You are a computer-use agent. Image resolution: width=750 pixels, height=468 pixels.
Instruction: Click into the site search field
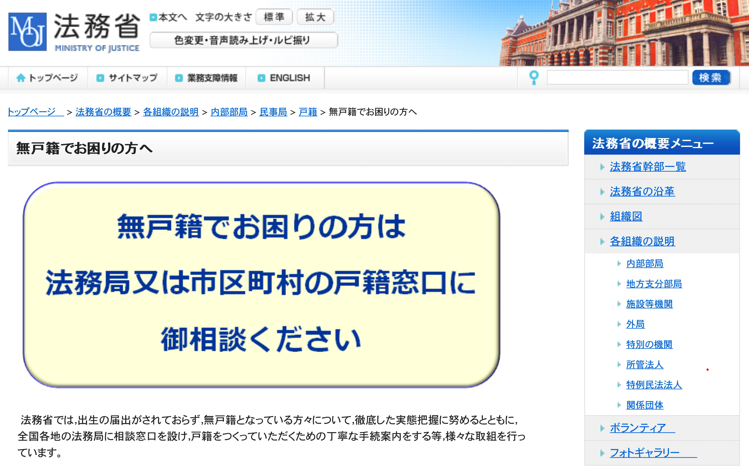click(618, 78)
